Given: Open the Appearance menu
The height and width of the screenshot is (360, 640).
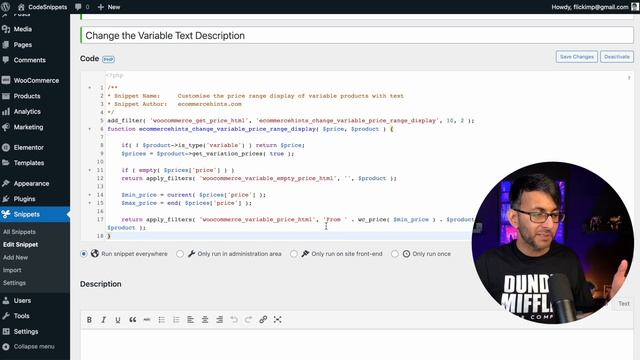Looking at the screenshot, I should (31, 183).
